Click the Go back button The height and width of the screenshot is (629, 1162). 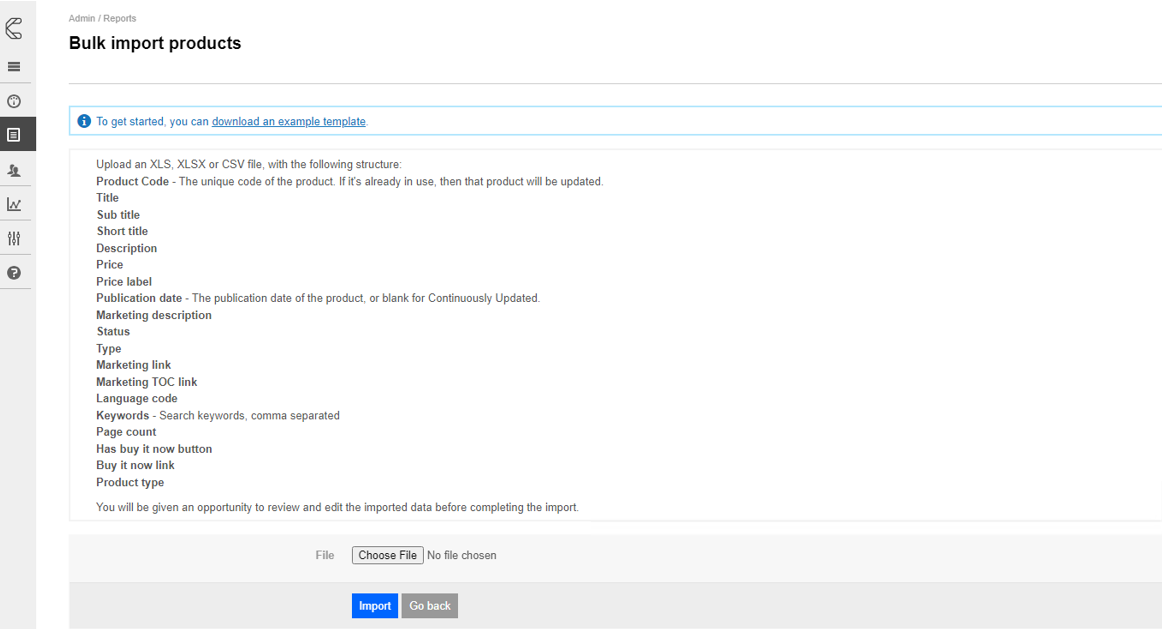pyautogui.click(x=430, y=606)
